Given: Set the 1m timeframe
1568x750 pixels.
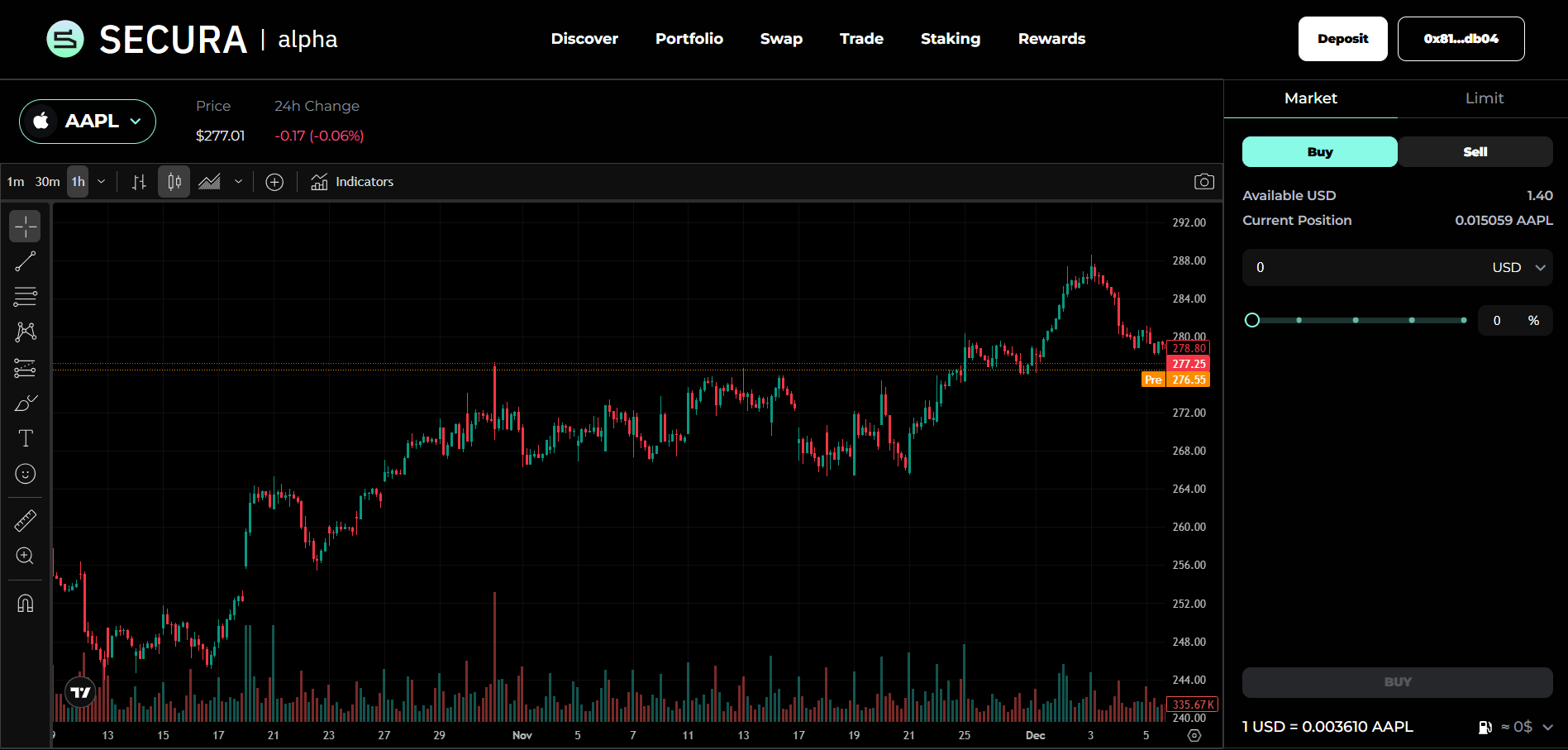Looking at the screenshot, I should tap(16, 182).
